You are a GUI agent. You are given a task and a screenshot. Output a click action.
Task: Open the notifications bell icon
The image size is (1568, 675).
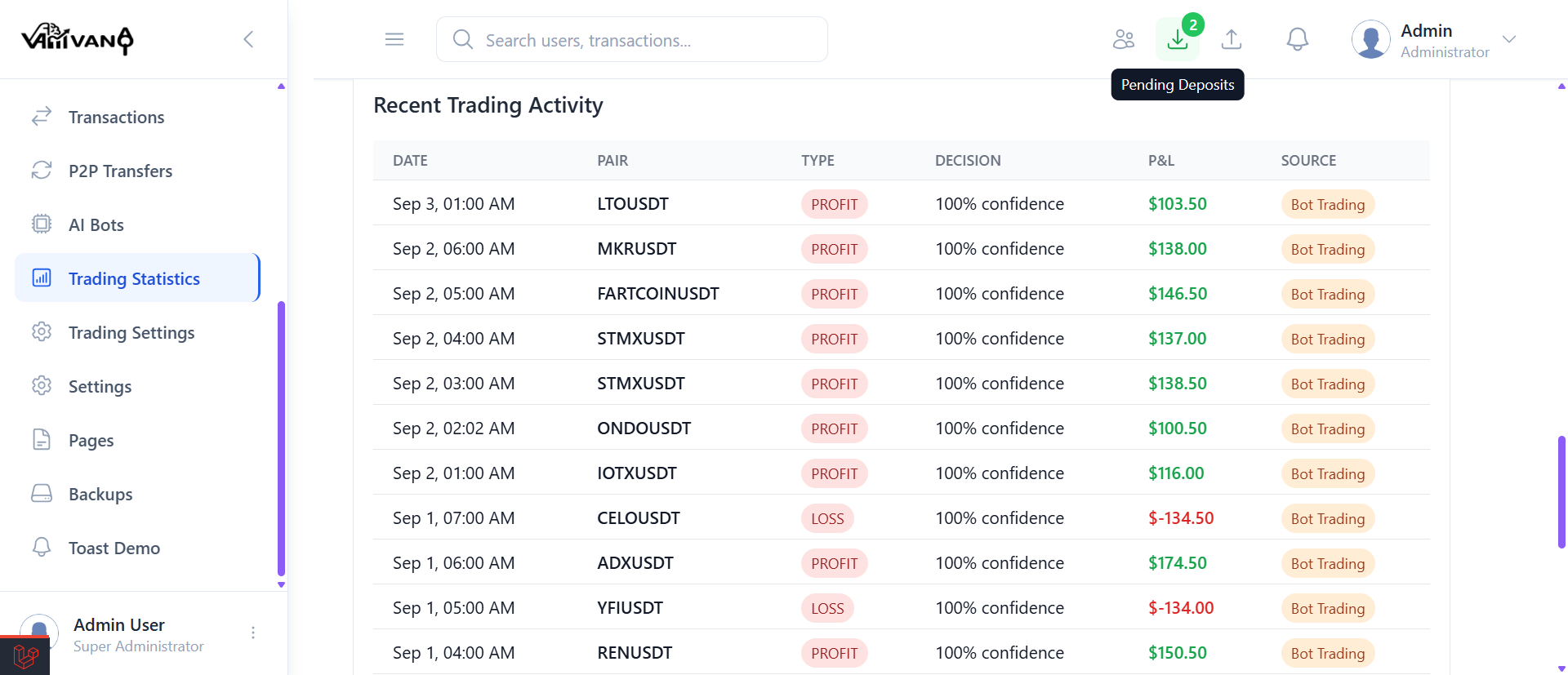tap(1297, 39)
